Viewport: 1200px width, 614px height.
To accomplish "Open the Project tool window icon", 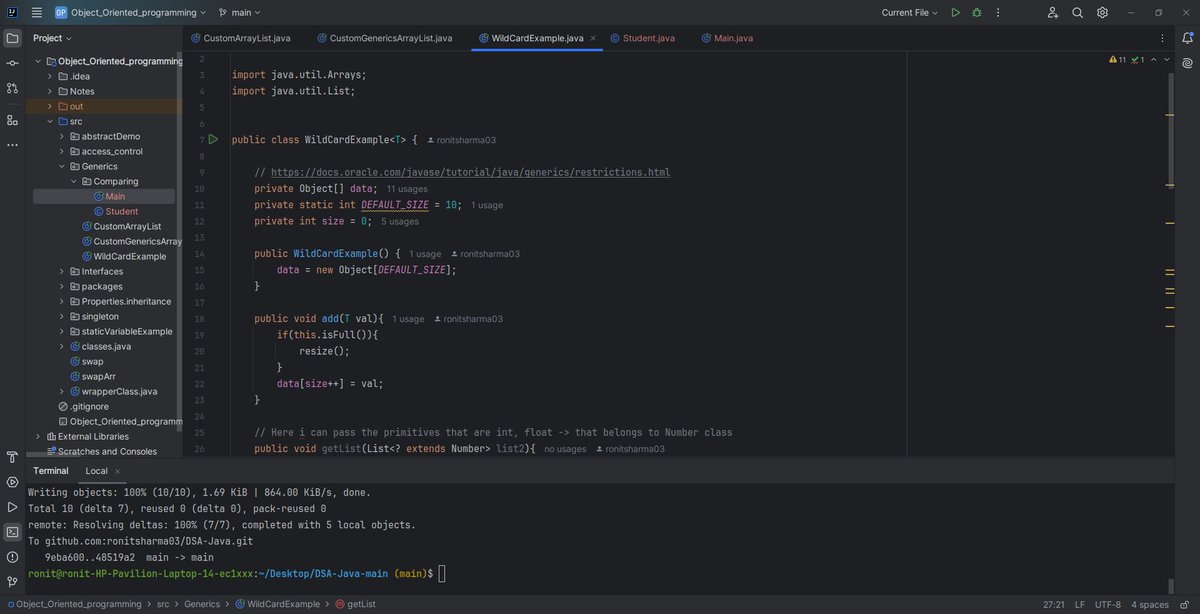I will tap(12, 38).
